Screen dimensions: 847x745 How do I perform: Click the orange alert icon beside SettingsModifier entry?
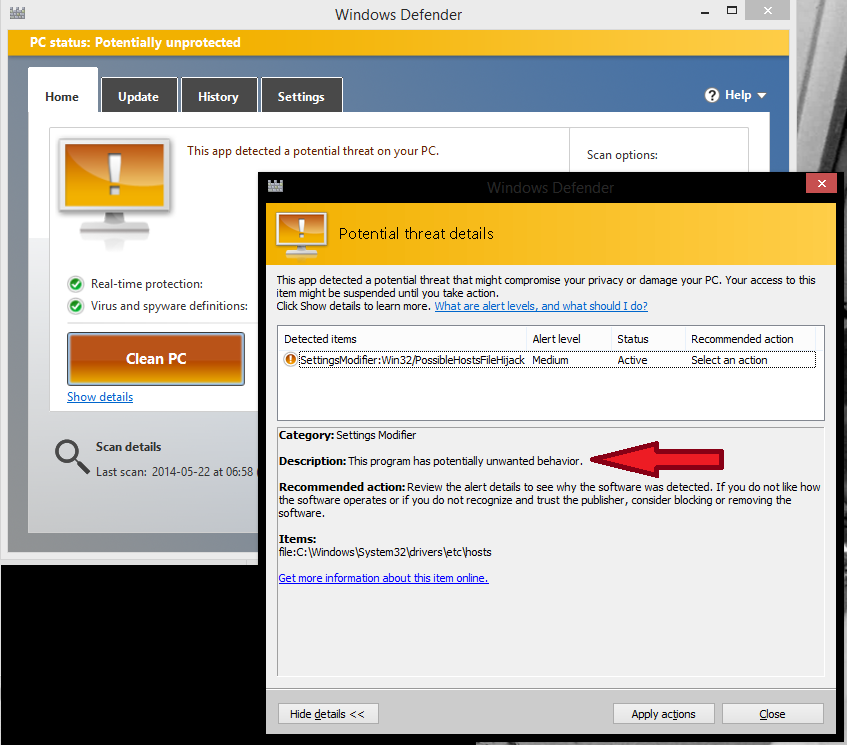click(291, 359)
